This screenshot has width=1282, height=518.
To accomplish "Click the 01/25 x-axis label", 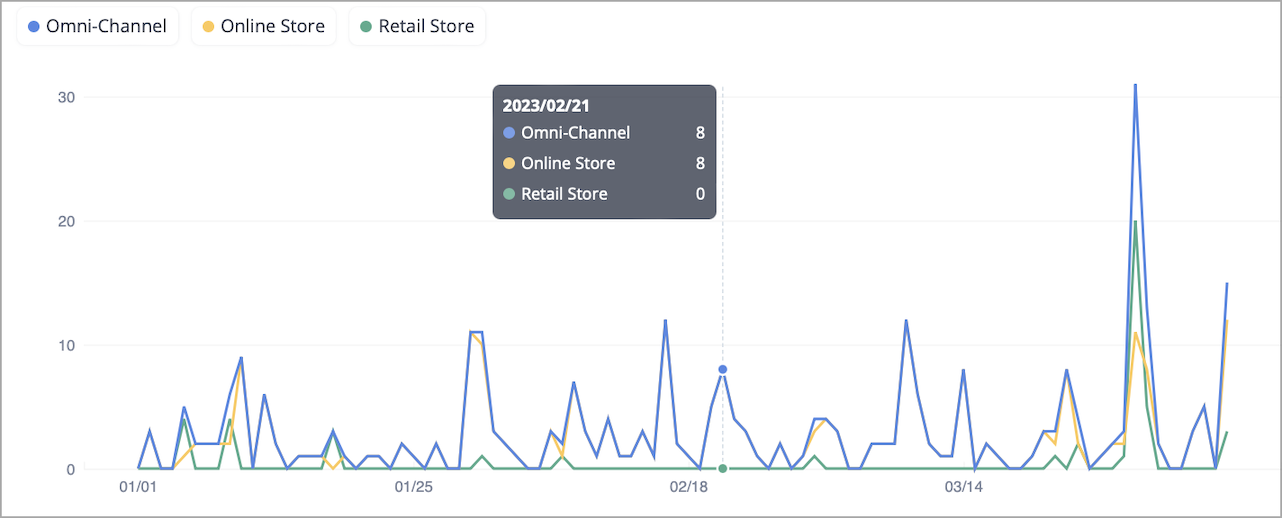I will point(413,488).
